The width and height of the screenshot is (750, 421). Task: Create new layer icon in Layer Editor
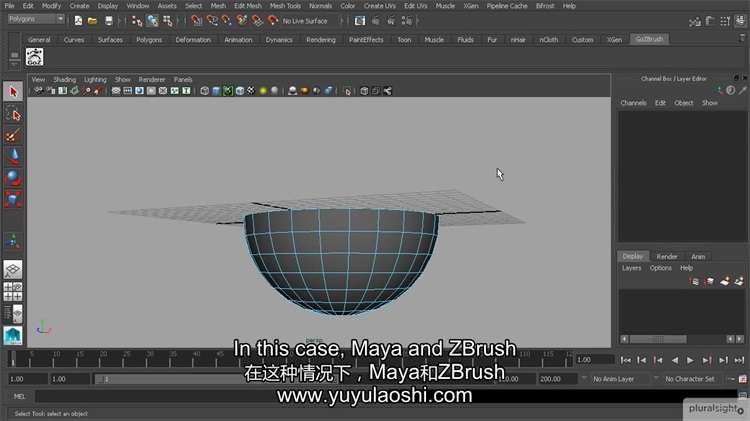tap(725, 281)
